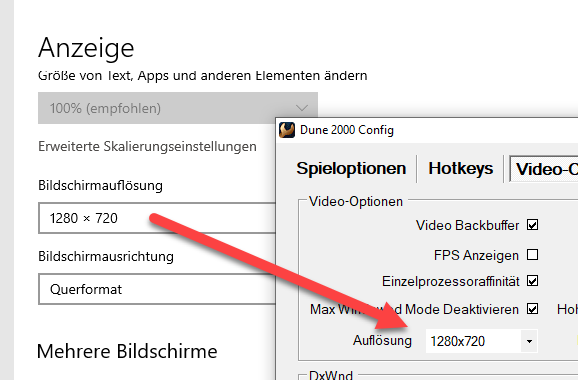This screenshot has height=380, width=578.
Task: Click the Video Backbuffer label text
Action: 467,225
